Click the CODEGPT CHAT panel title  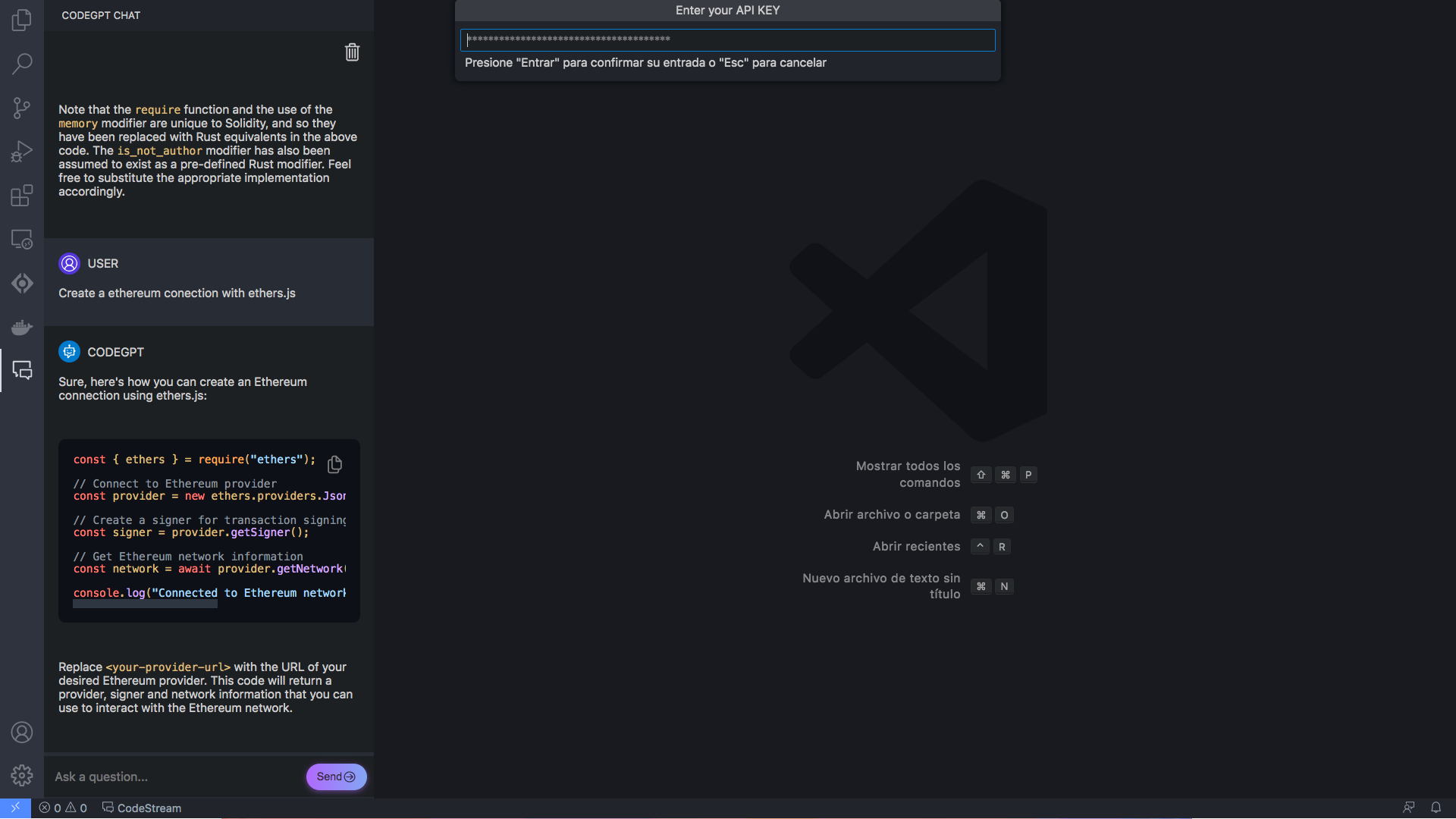[101, 15]
